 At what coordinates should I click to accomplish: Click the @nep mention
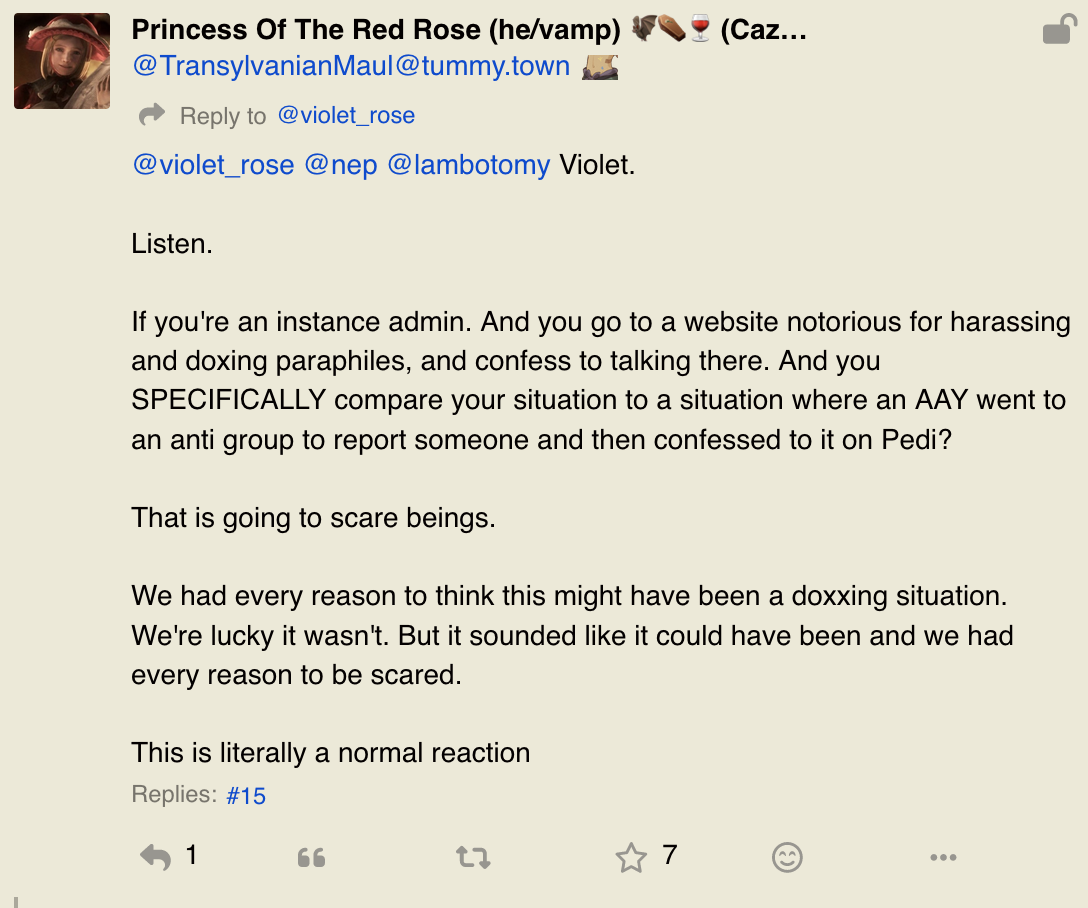pos(341,165)
